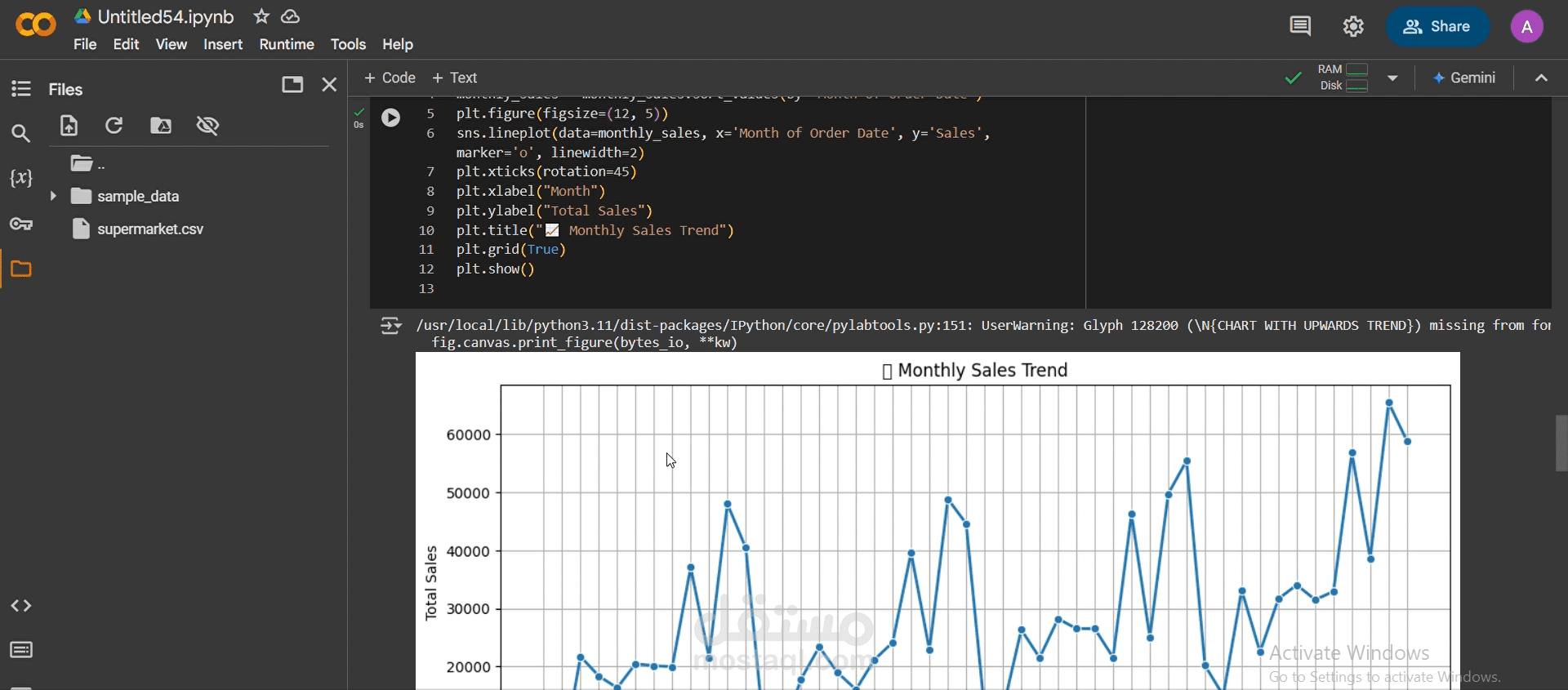This screenshot has width=1568, height=690.
Task: Open the Insert menu
Action: (223, 44)
